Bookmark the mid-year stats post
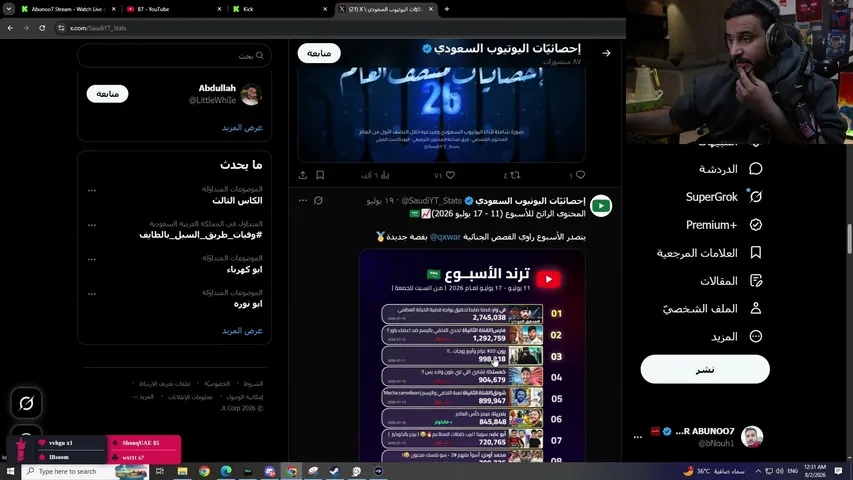 [320, 175]
